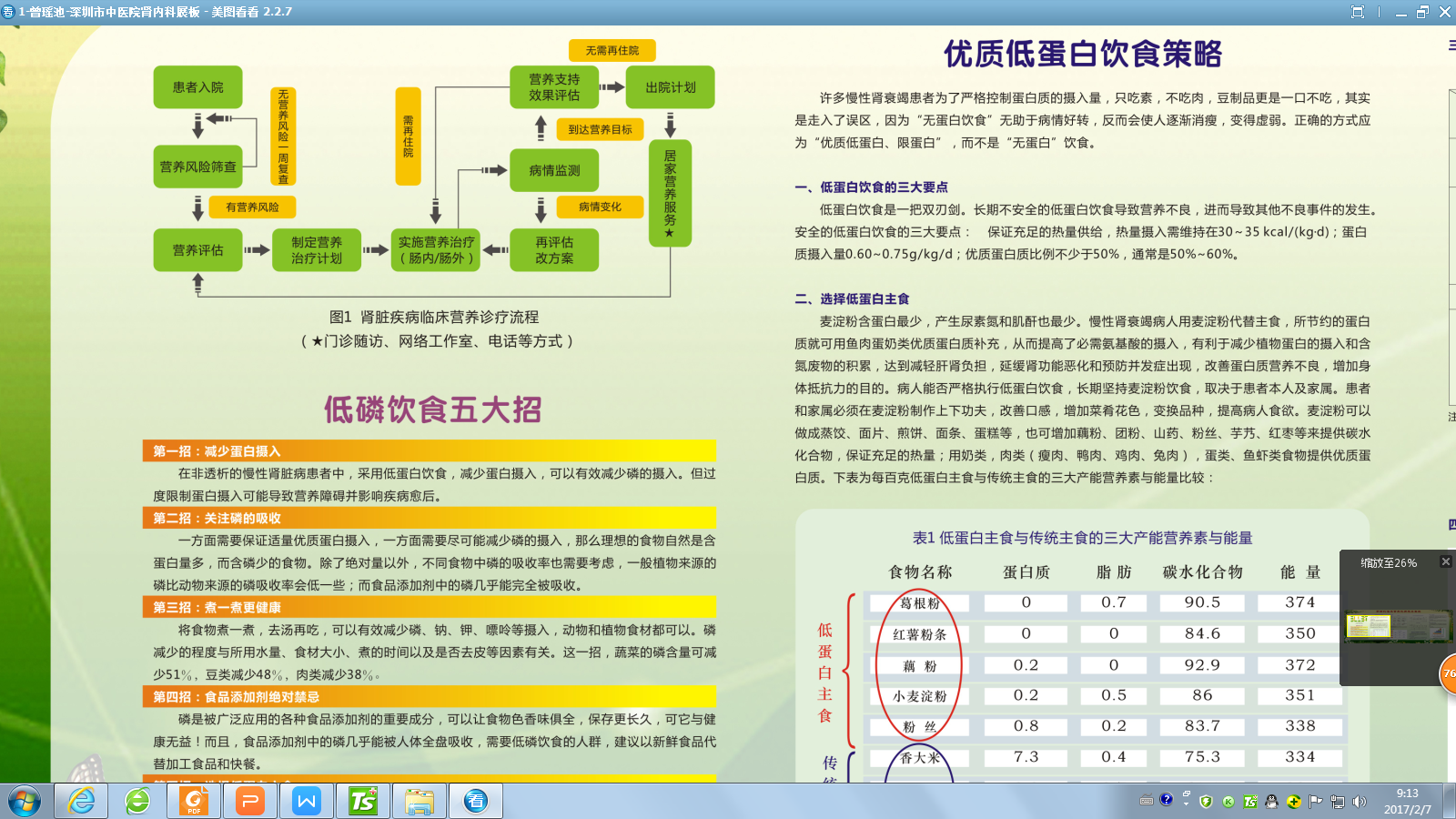Click the 病情监测 flowchart box
Viewport: 1456px width, 819px height.
pos(554,170)
